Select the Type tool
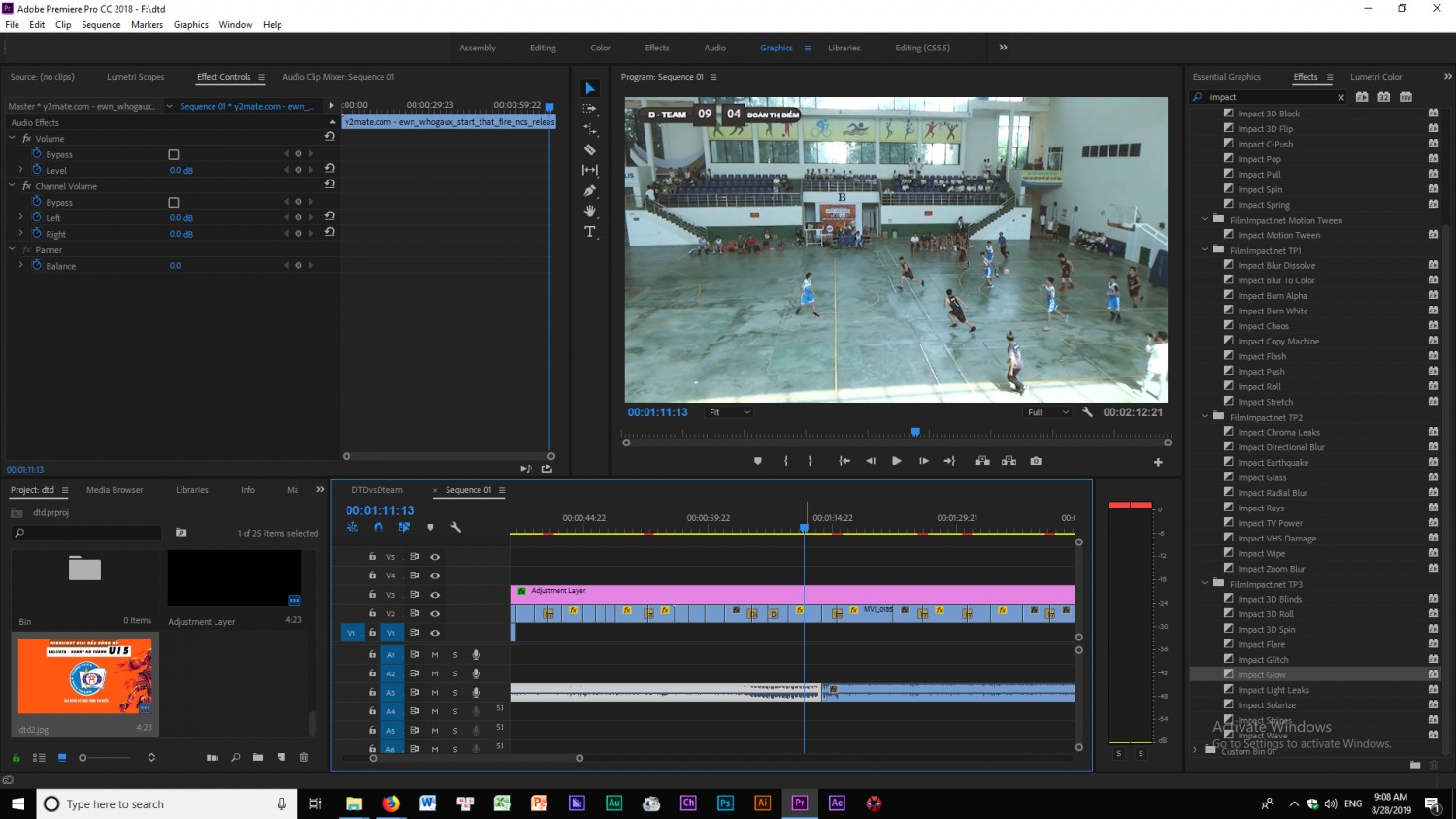Image resolution: width=1456 pixels, height=819 pixels. (x=589, y=232)
